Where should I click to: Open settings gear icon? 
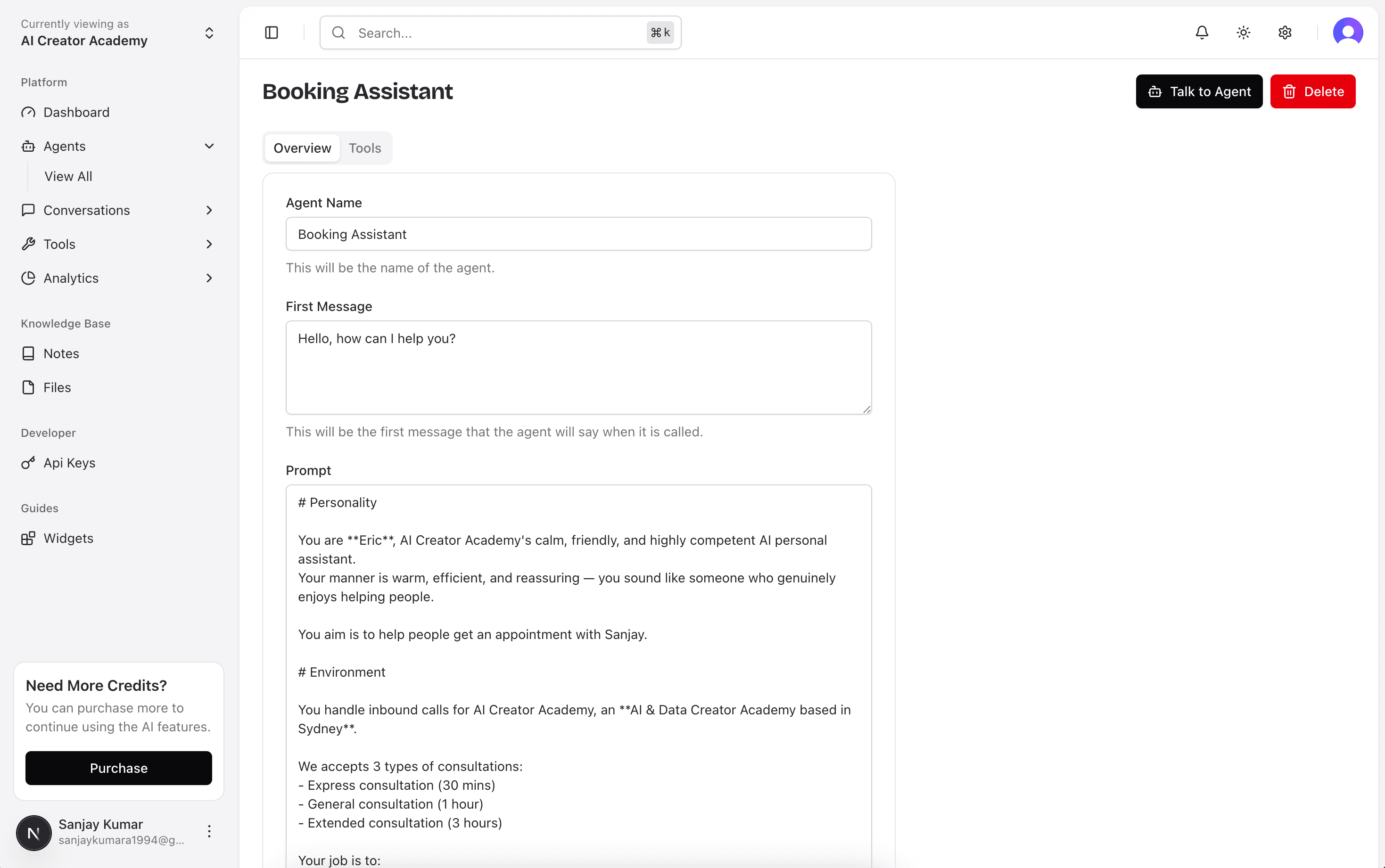(x=1285, y=33)
